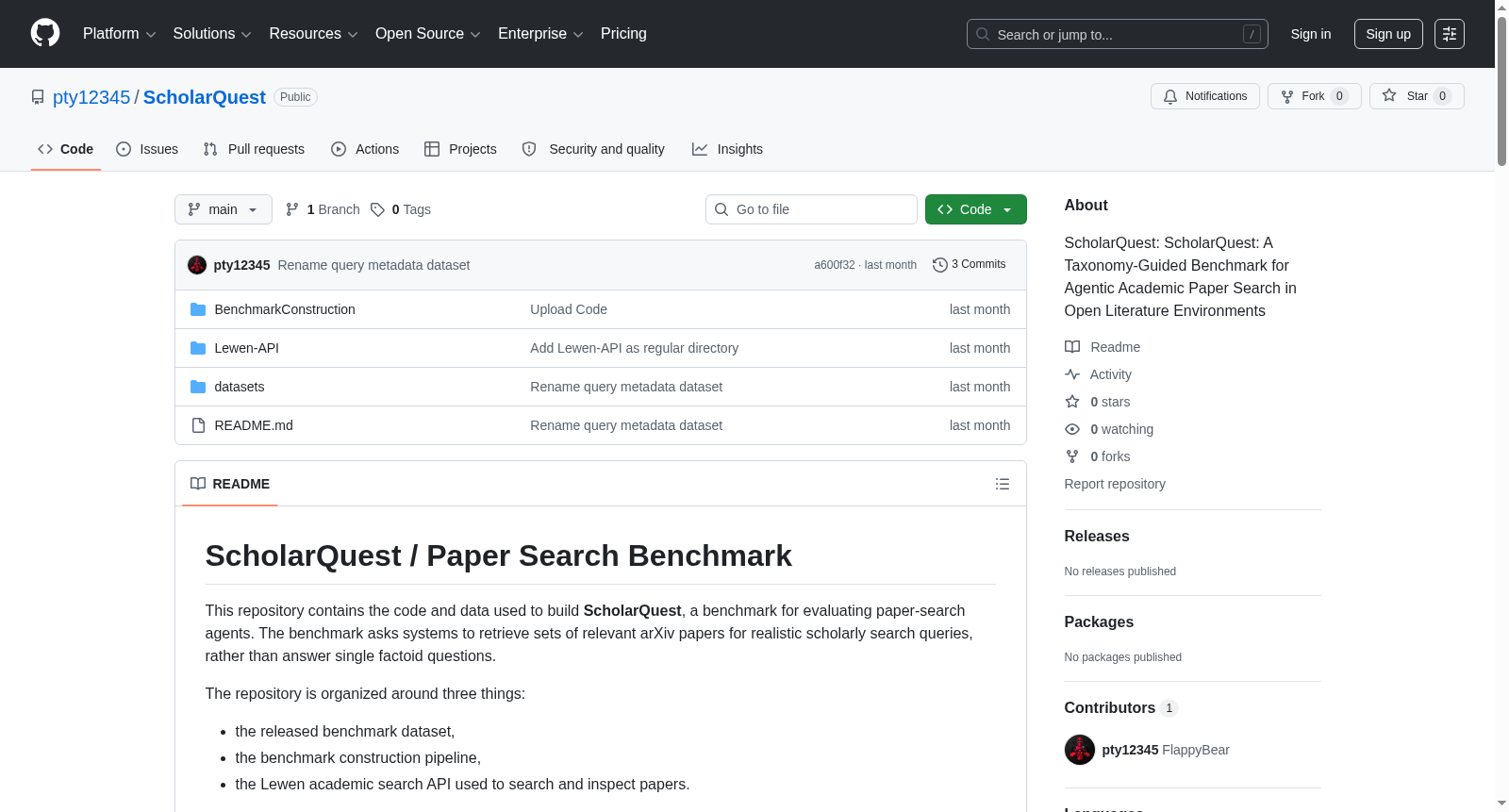Viewport: 1509px width, 812px height.
Task: Expand the Open Source menu
Action: point(427,34)
